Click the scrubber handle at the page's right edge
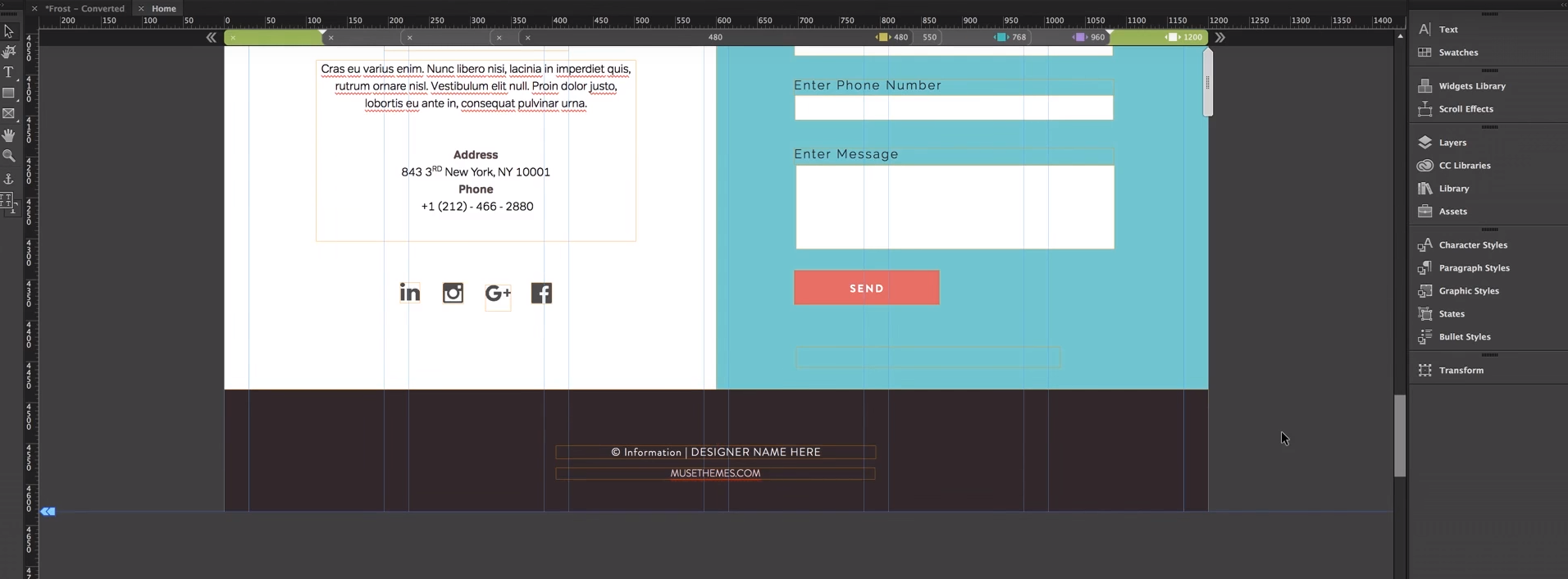 [x=1207, y=83]
